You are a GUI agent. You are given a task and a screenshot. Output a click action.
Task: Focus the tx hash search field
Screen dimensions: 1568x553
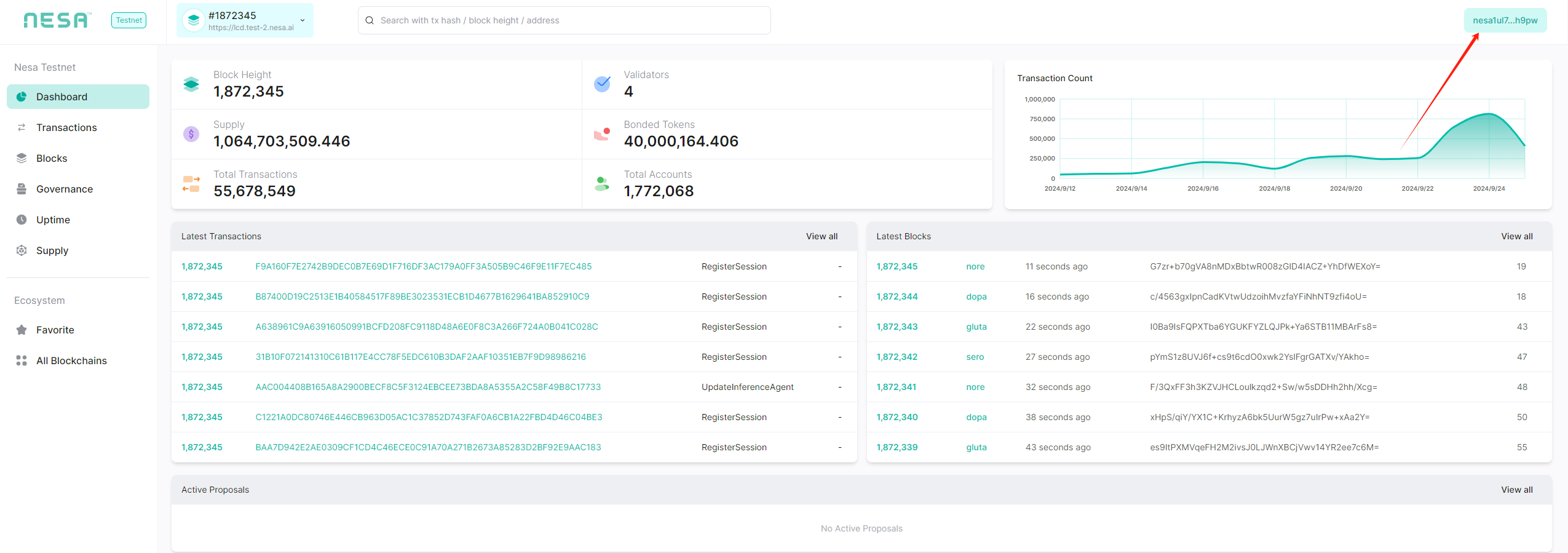tap(564, 20)
